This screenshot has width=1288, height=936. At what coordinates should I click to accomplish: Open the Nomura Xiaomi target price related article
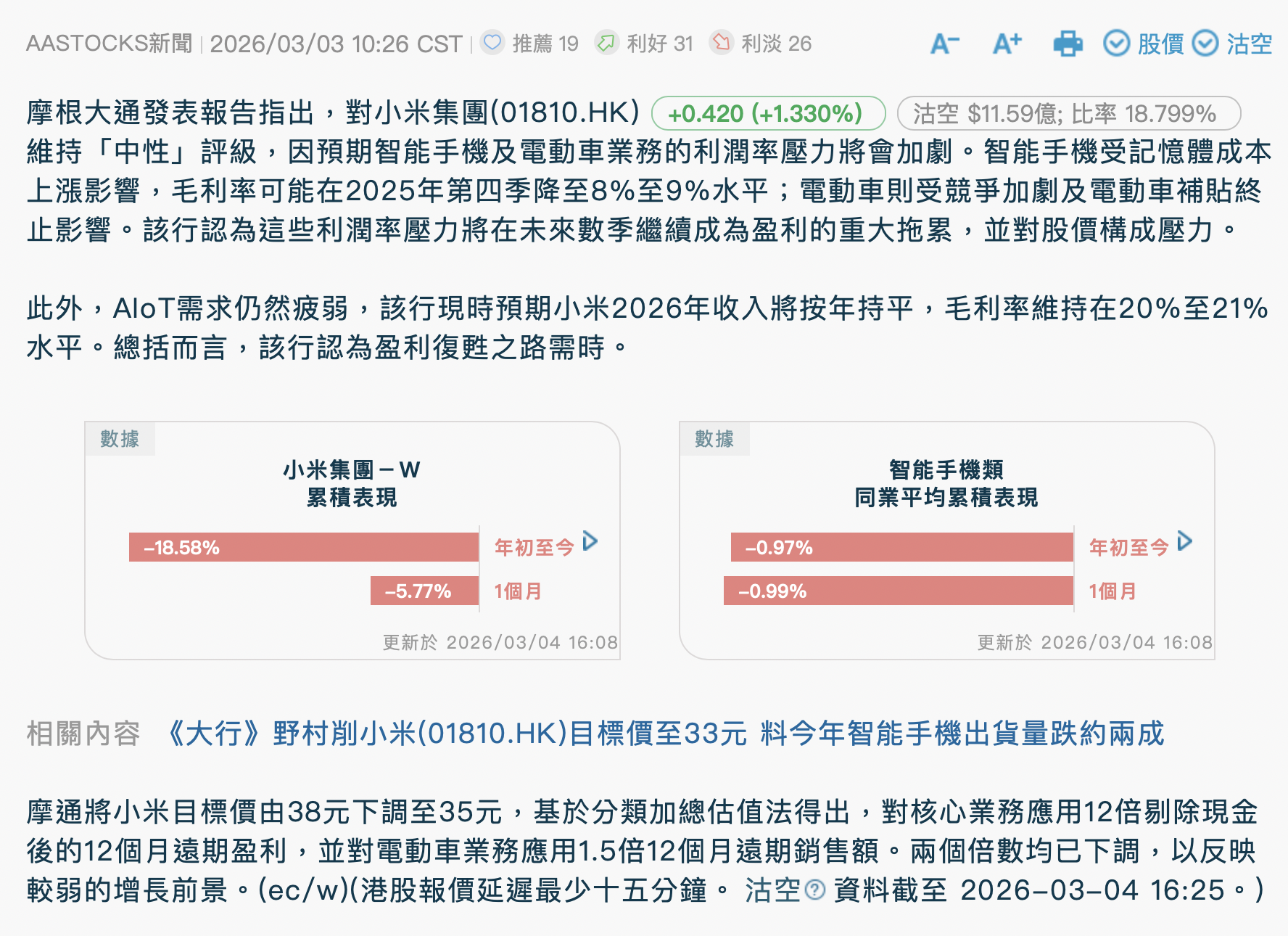point(665,734)
